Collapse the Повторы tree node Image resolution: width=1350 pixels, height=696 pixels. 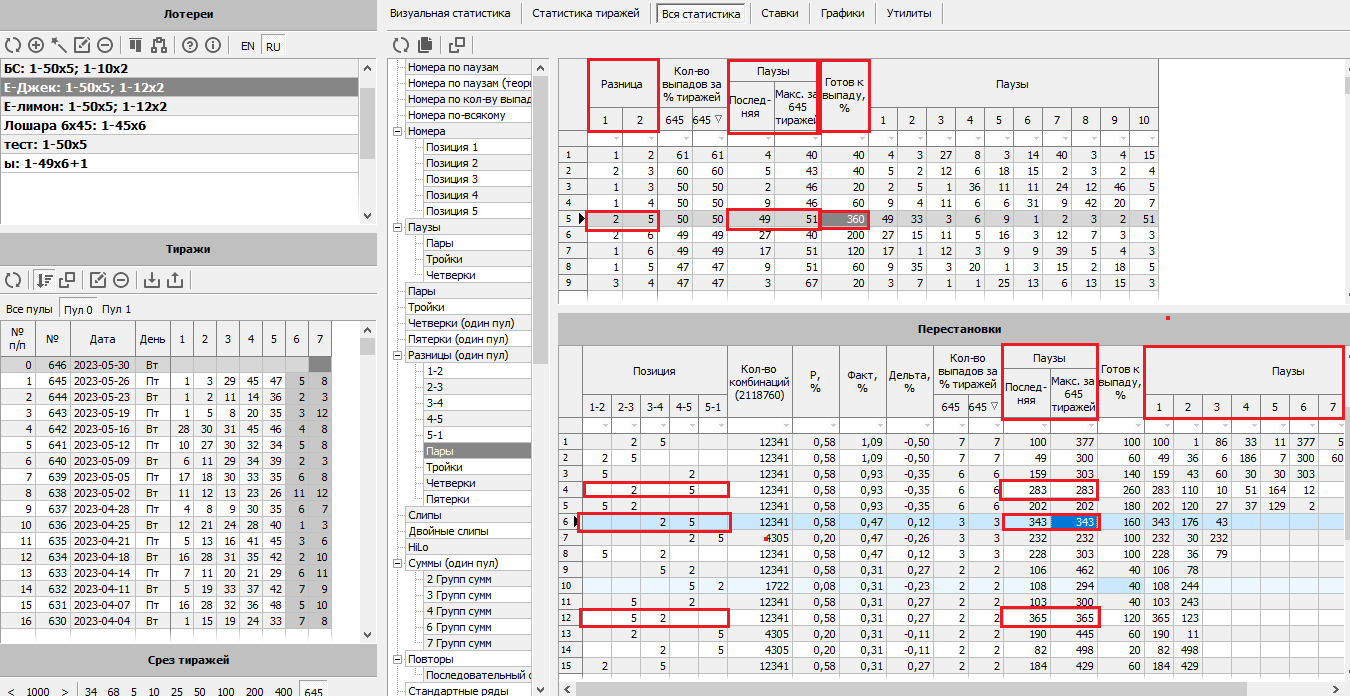click(398, 659)
